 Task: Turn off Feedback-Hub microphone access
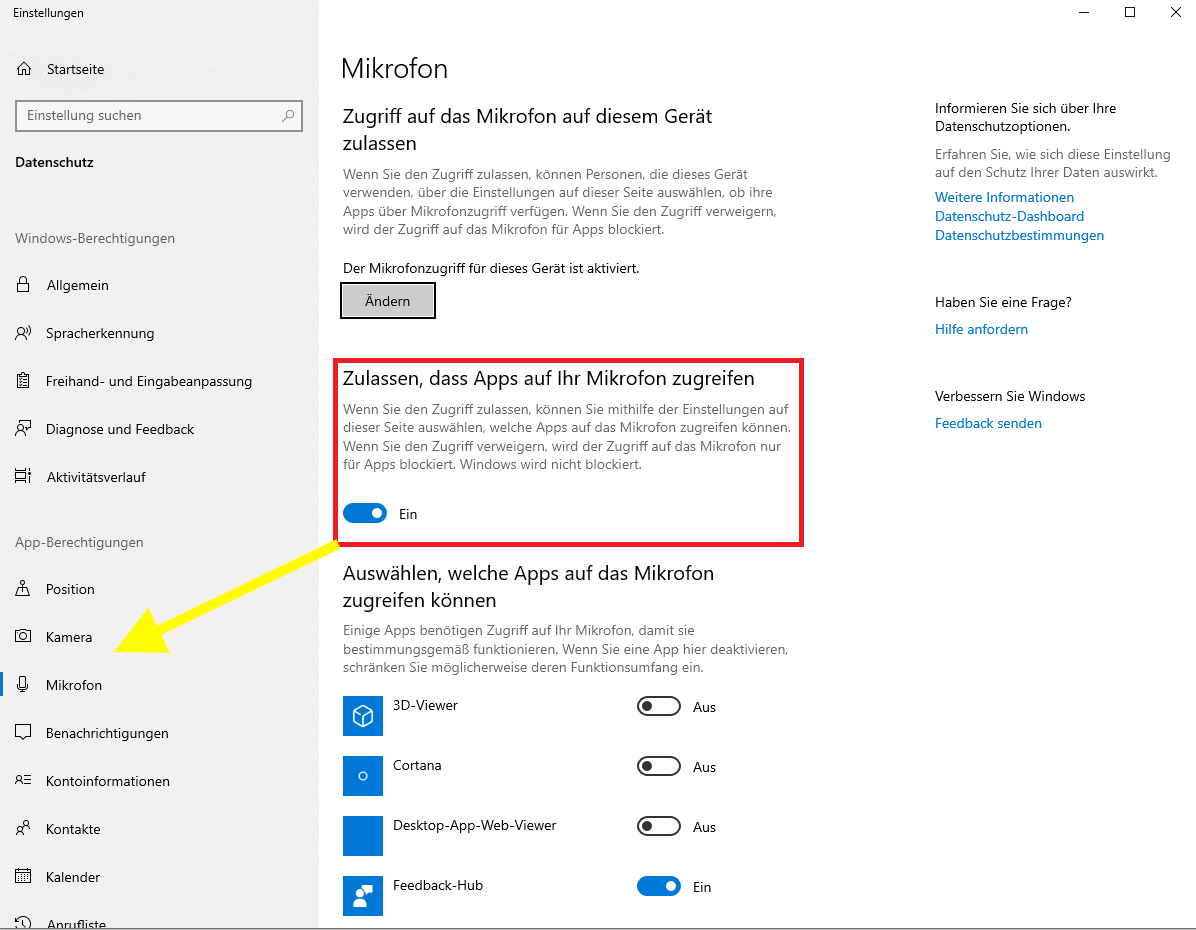click(658, 887)
